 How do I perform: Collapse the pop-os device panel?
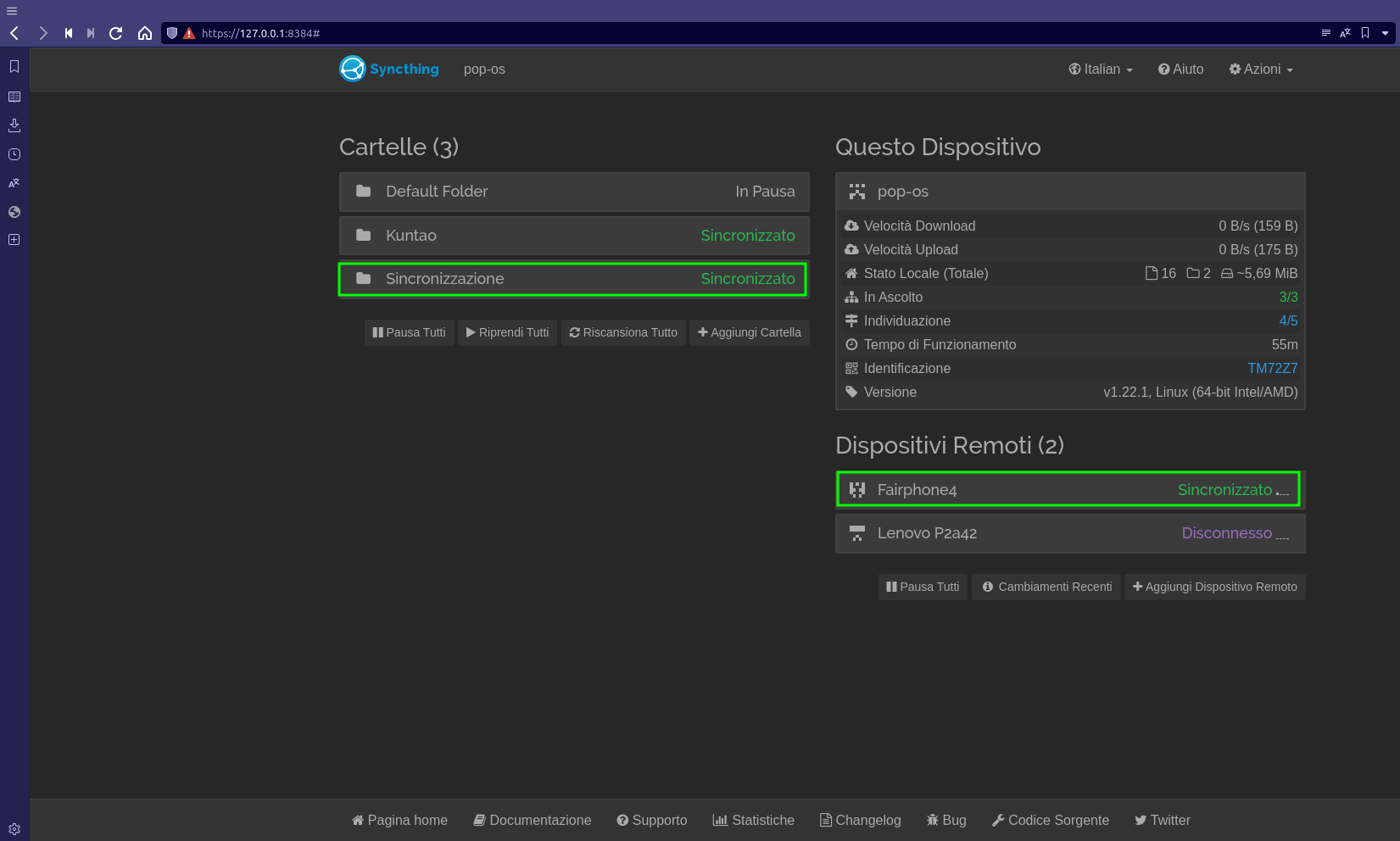pos(1070,192)
